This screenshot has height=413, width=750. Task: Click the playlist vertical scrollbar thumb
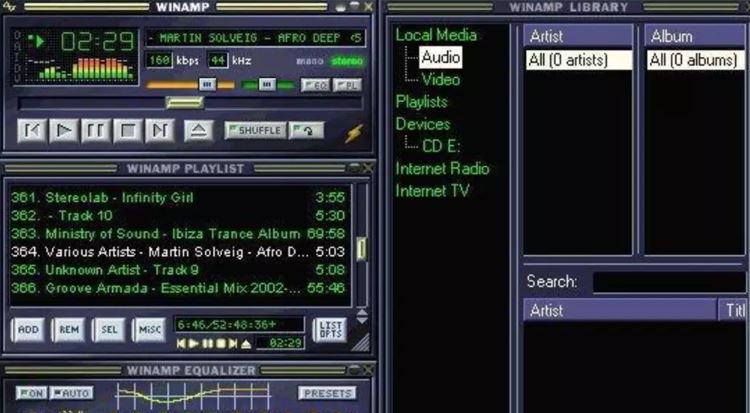click(362, 249)
